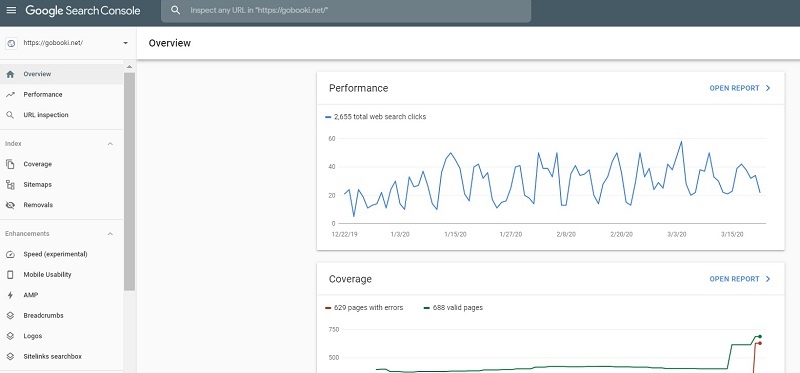Screen dimensions: 800x373
Task: Open URL inspection from the sidebar
Action: 61,115
